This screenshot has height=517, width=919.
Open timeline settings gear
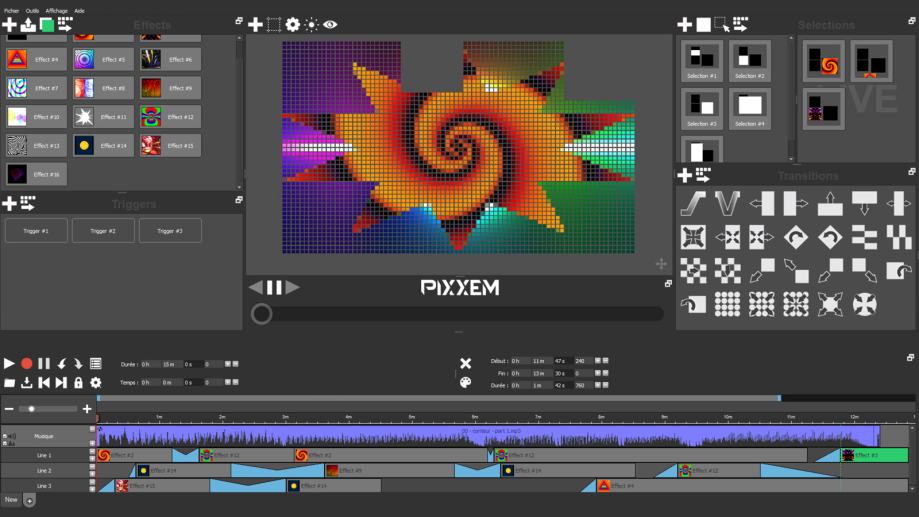tap(96, 382)
